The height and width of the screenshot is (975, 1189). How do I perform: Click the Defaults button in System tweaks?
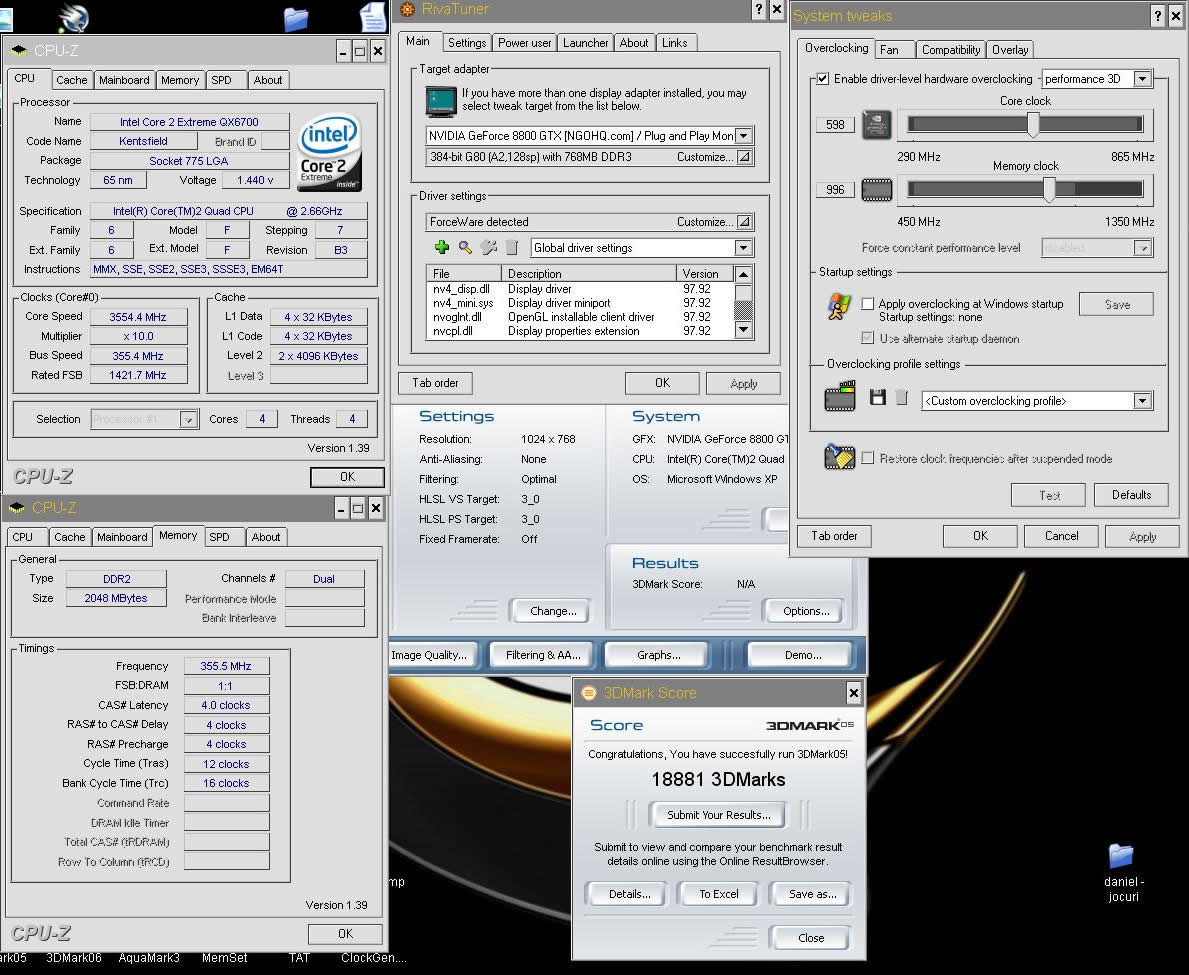pos(1131,495)
